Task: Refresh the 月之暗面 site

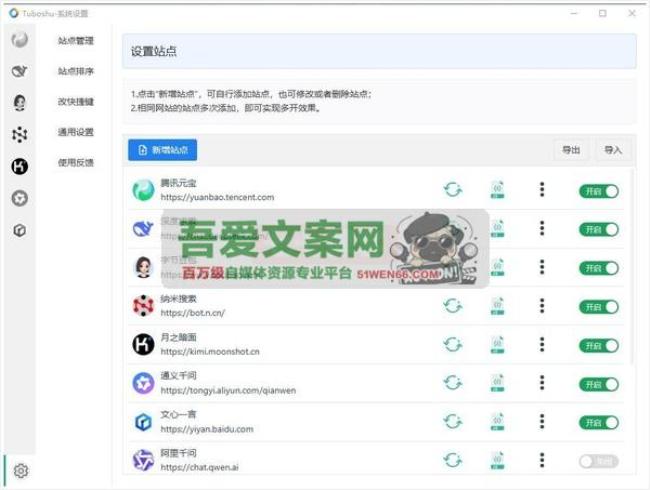Action: (453, 344)
